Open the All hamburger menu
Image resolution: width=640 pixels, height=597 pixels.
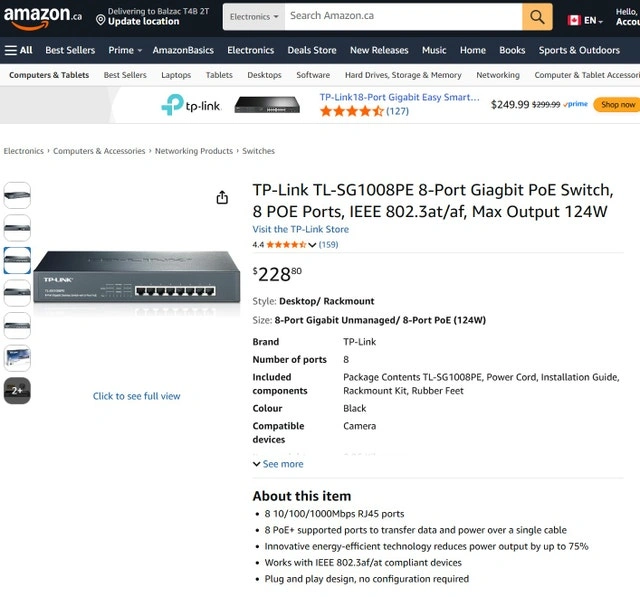[x=18, y=50]
